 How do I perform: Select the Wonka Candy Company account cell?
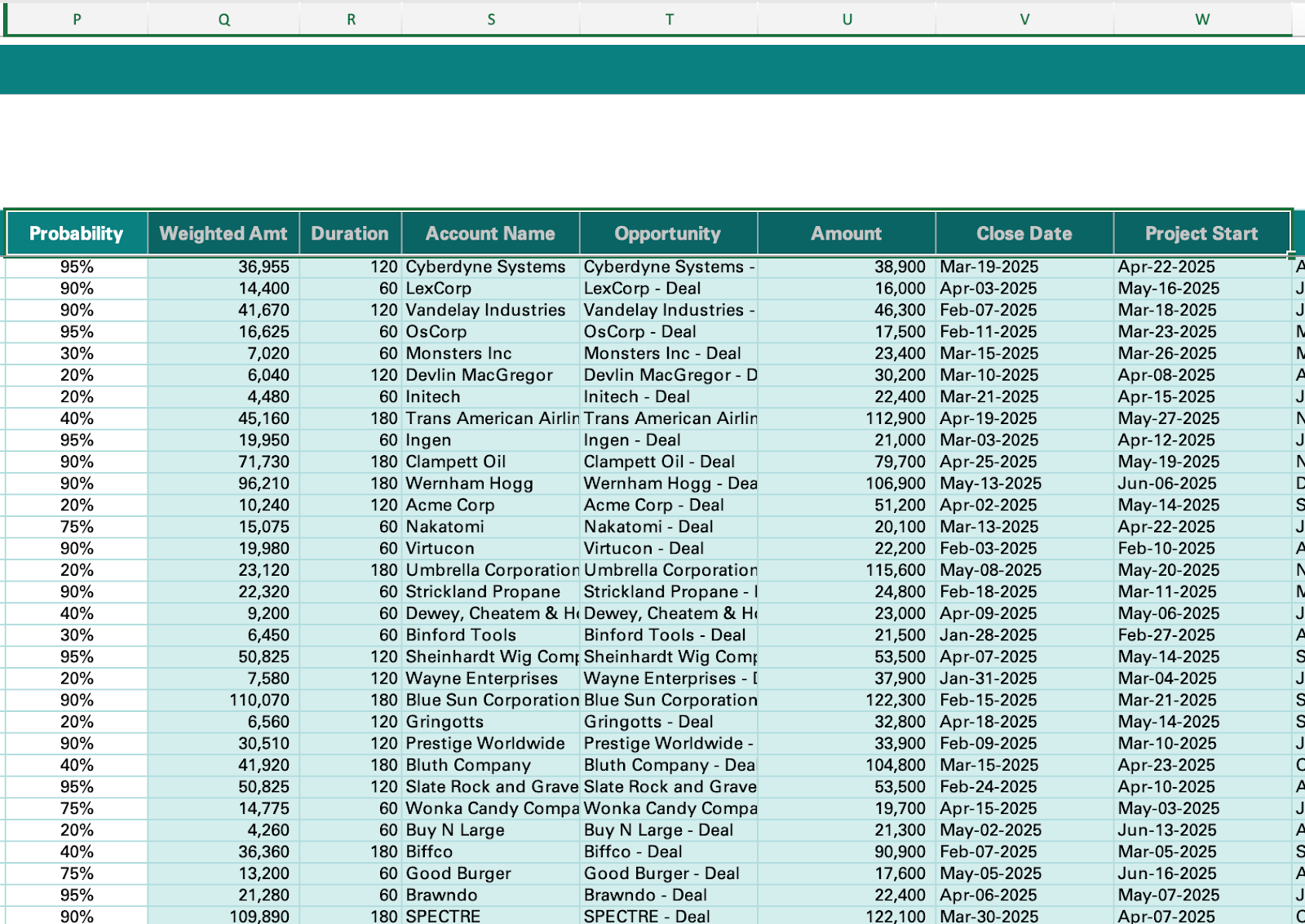click(491, 808)
